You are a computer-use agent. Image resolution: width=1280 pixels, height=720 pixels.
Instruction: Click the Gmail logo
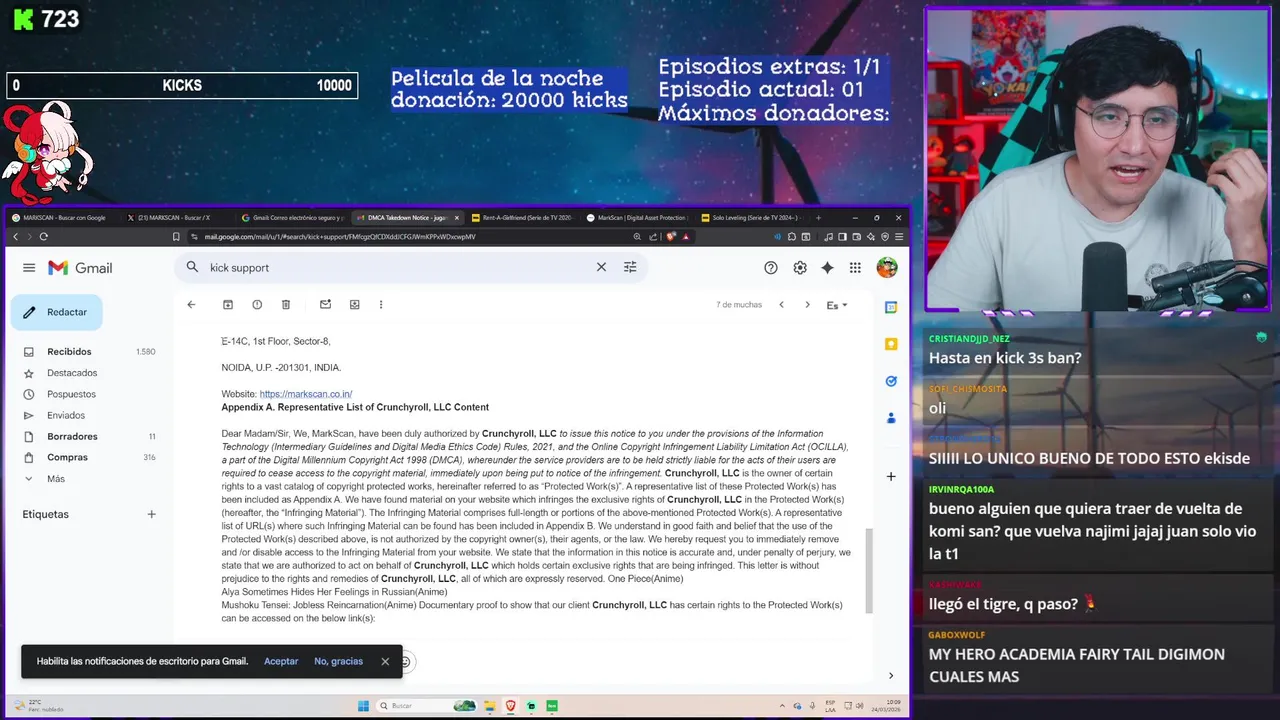tap(80, 268)
